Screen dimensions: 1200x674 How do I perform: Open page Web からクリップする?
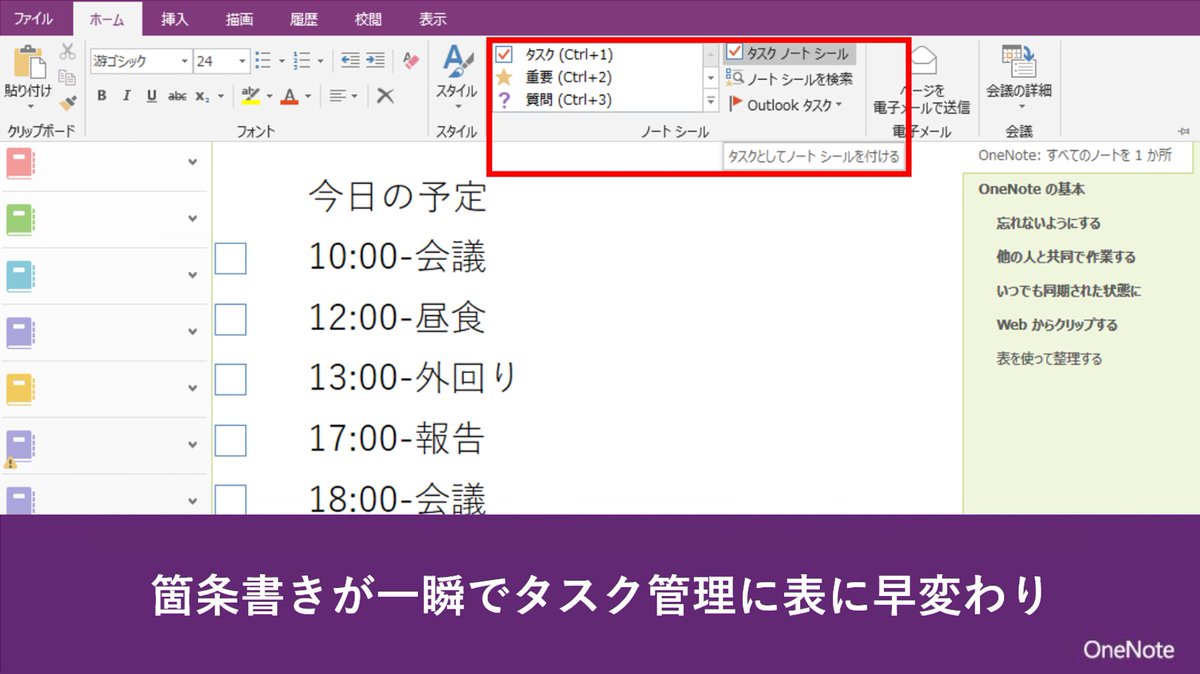(x=1056, y=325)
